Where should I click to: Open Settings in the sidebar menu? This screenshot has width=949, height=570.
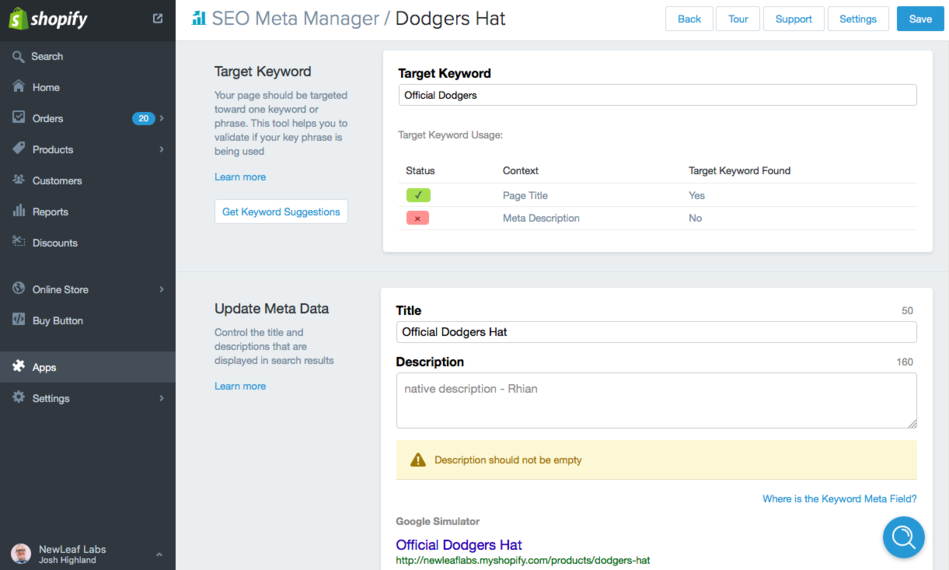[51, 398]
